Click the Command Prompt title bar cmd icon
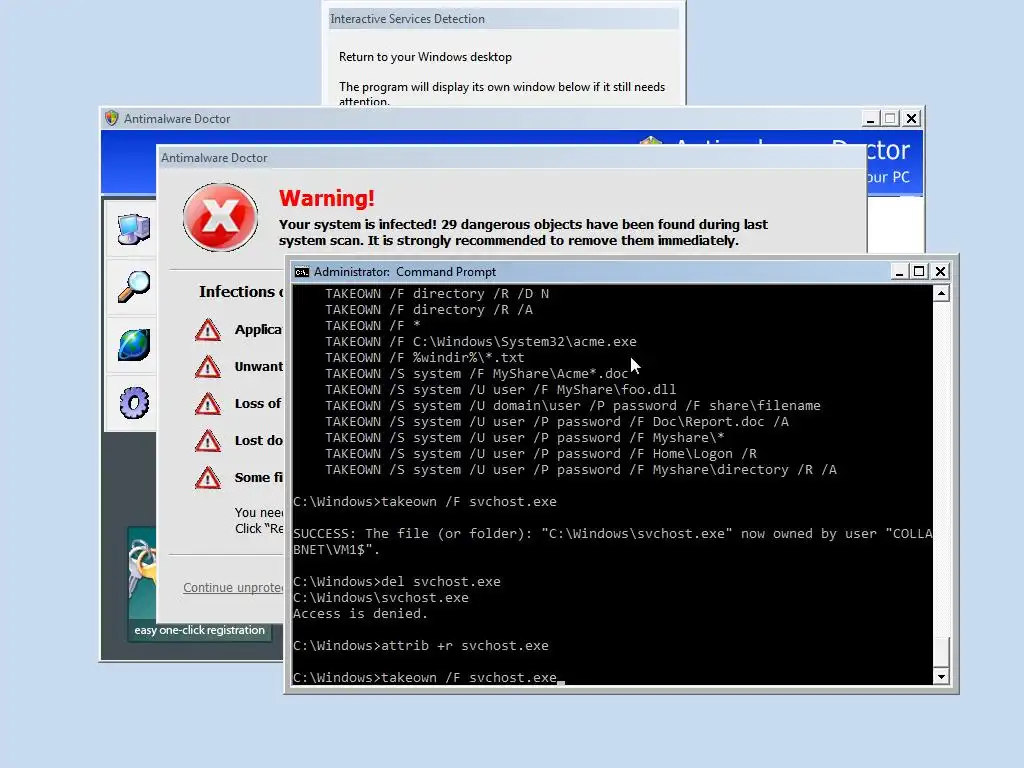The width and height of the screenshot is (1024, 768). 301,272
